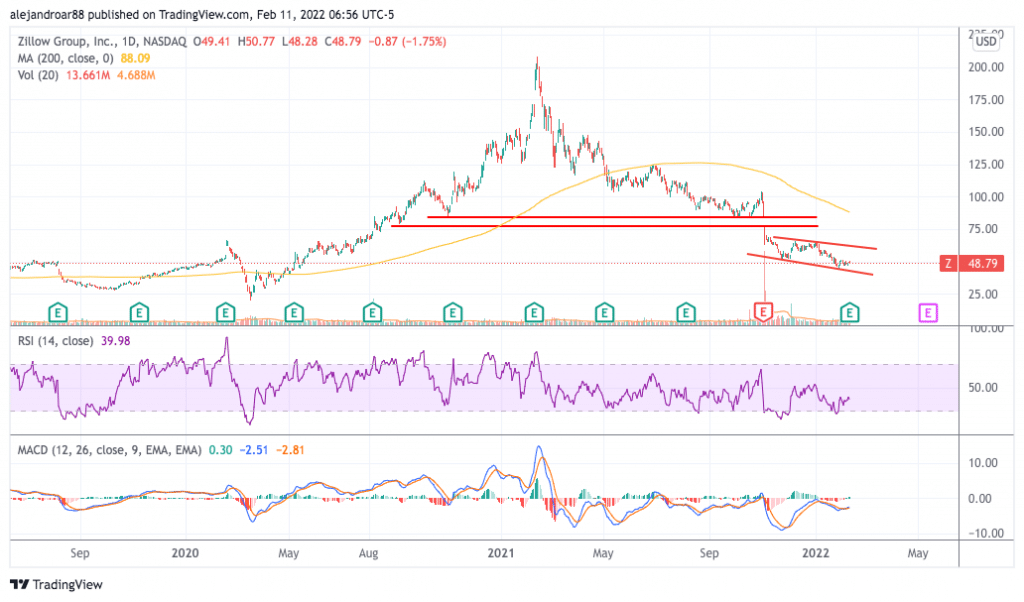The width and height of the screenshot is (1024, 602).
Task: Click the earnings marker nearest Sep 2019
Action: tap(58, 313)
